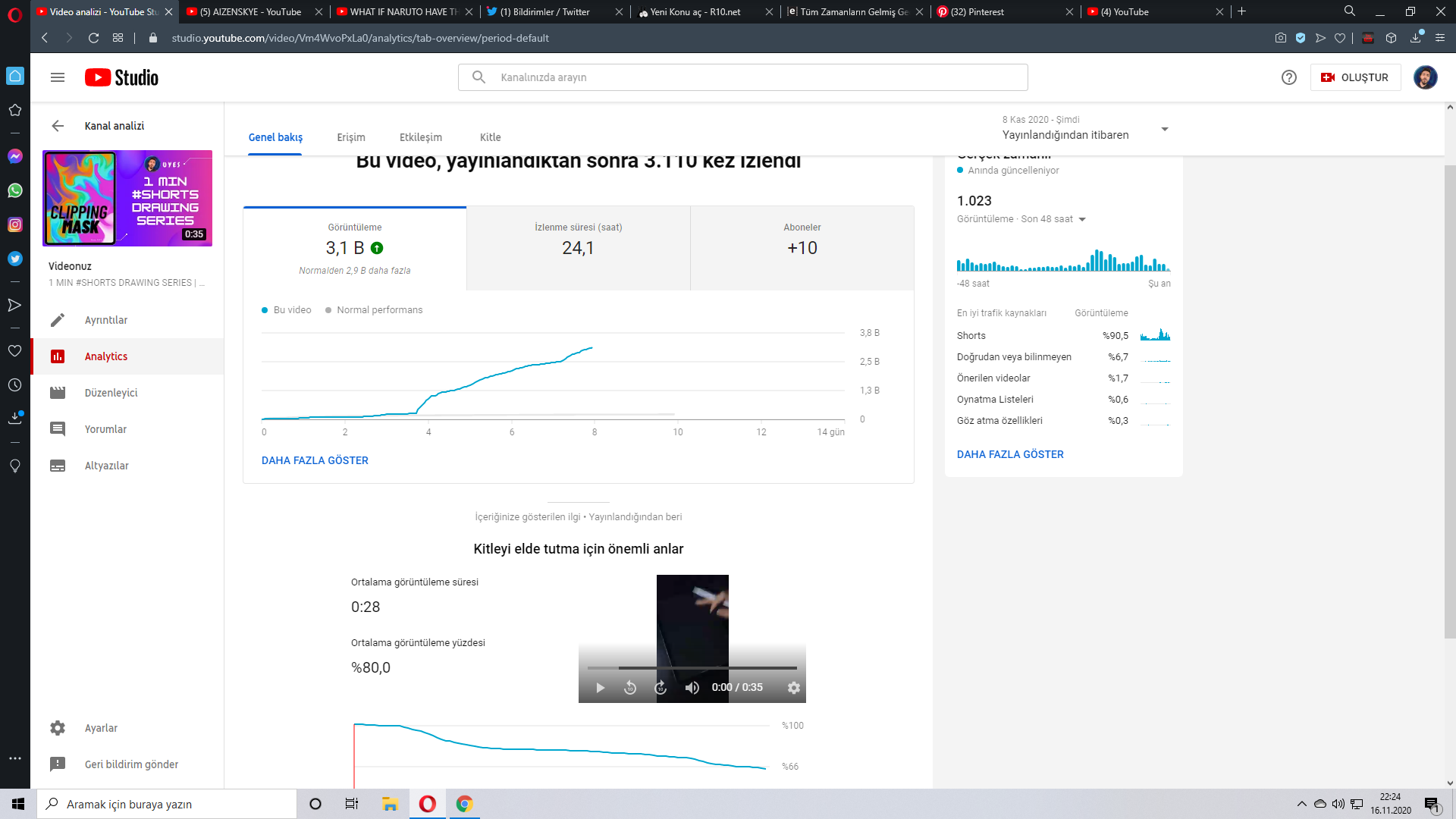This screenshot has height=819, width=1456.
Task: Open downloads in the Opera sidebar
Action: [x=14, y=418]
